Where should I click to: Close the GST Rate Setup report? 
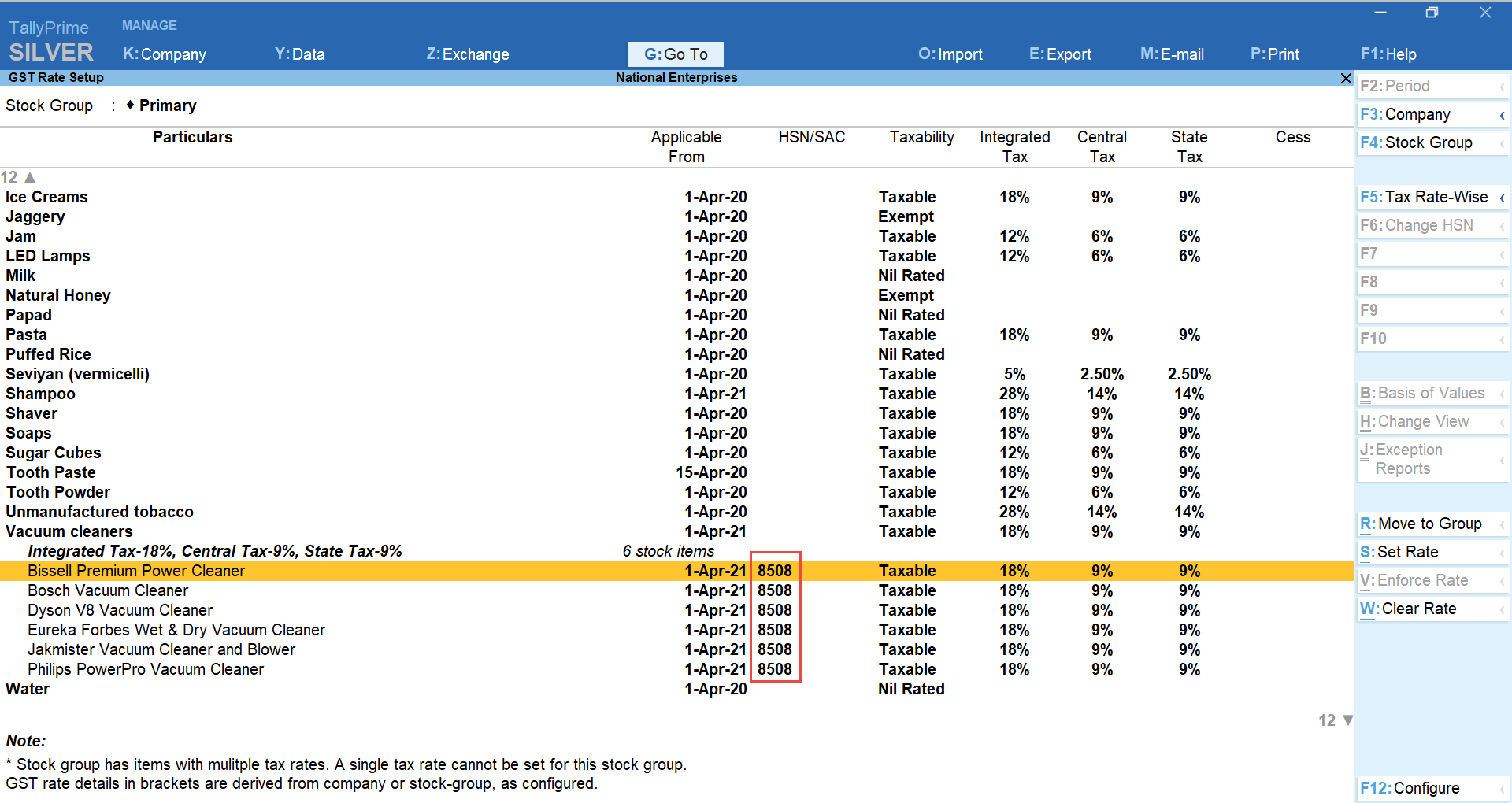1346,78
